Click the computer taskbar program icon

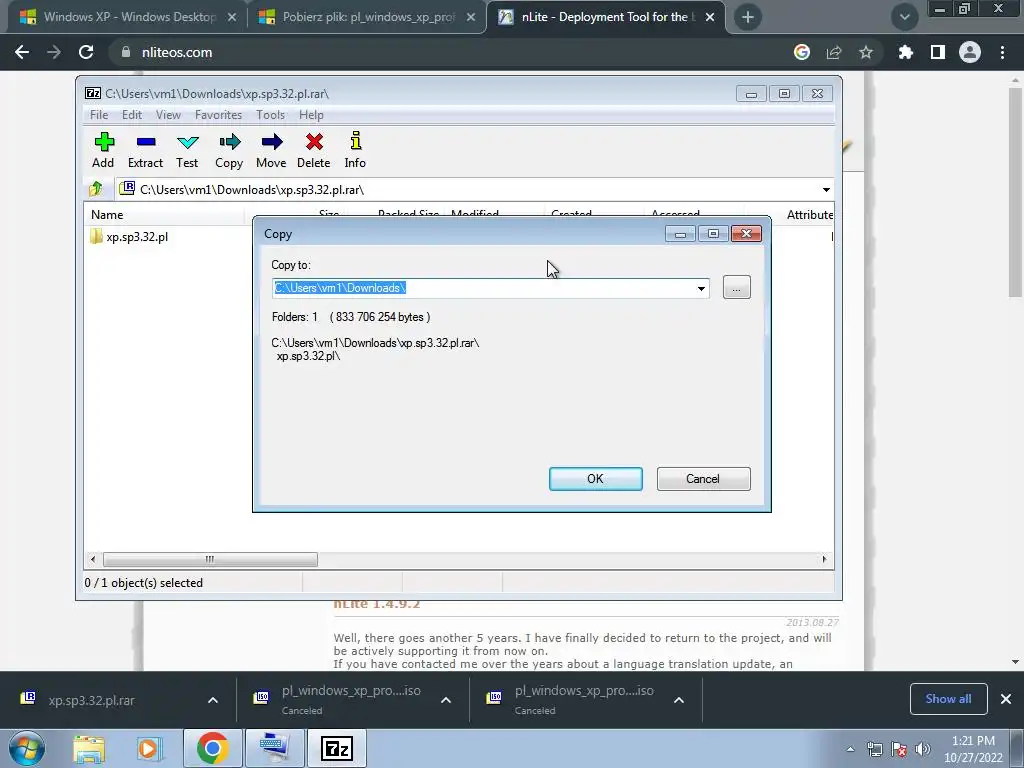(274, 748)
